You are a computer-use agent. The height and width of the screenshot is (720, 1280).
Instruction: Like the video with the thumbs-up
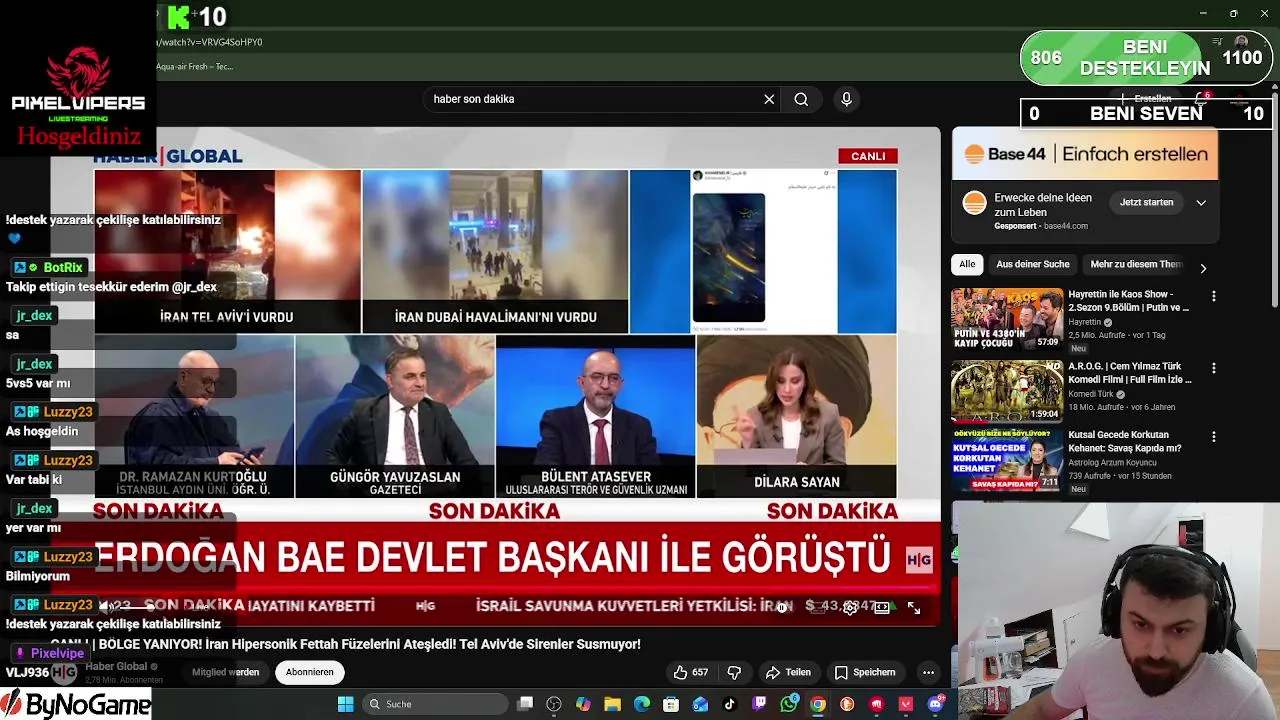pyautogui.click(x=690, y=672)
